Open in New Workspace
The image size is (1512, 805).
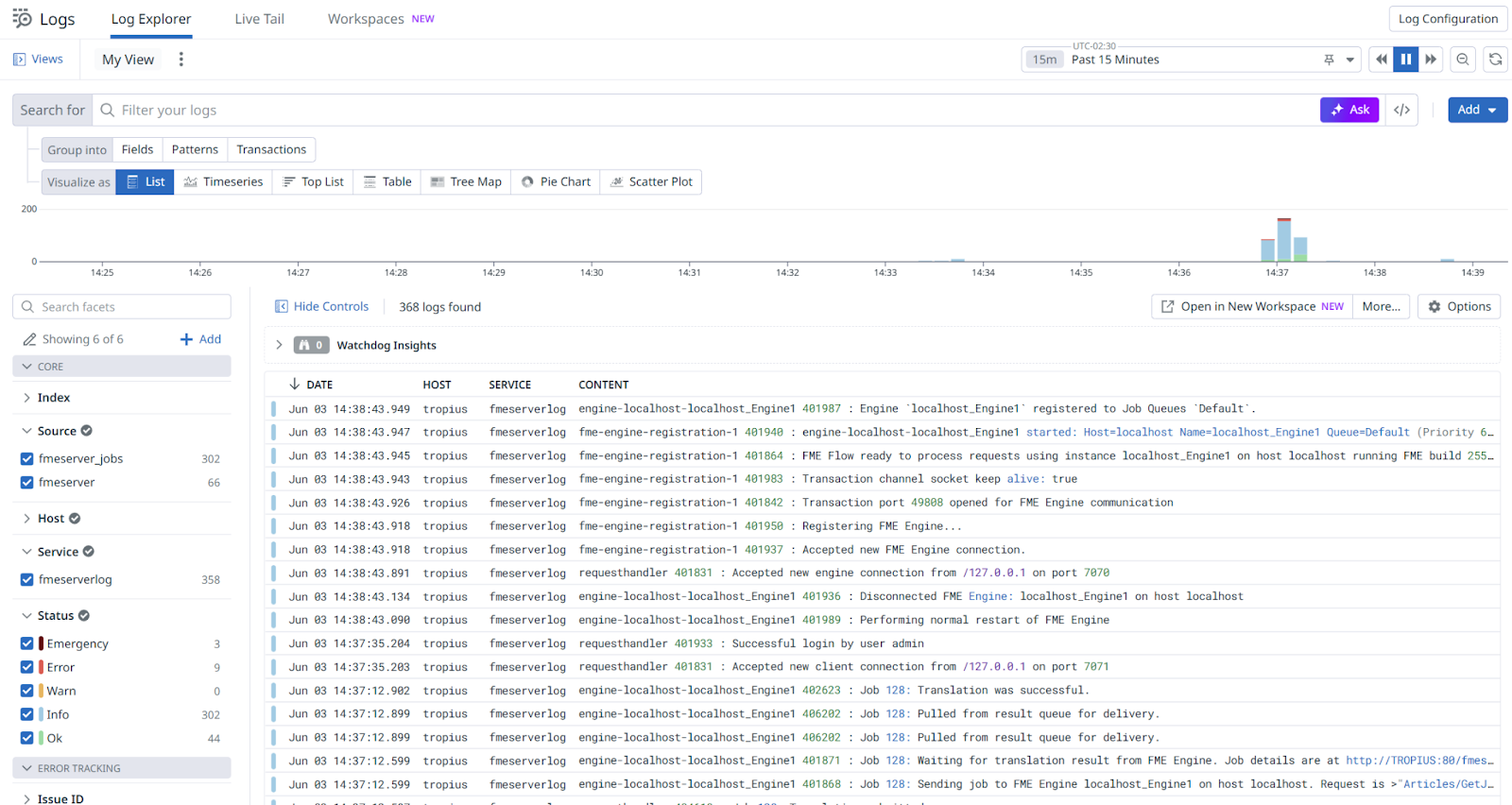point(1251,307)
